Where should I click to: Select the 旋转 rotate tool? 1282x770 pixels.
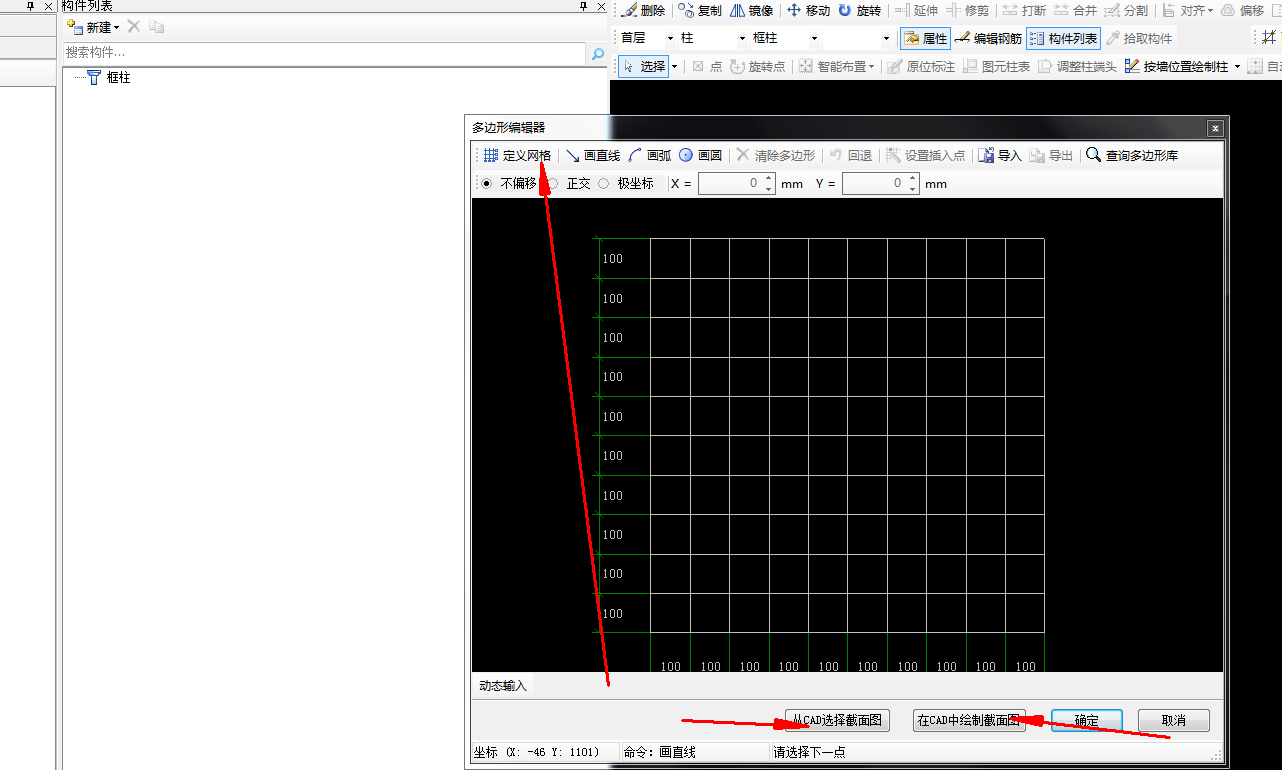(860, 11)
